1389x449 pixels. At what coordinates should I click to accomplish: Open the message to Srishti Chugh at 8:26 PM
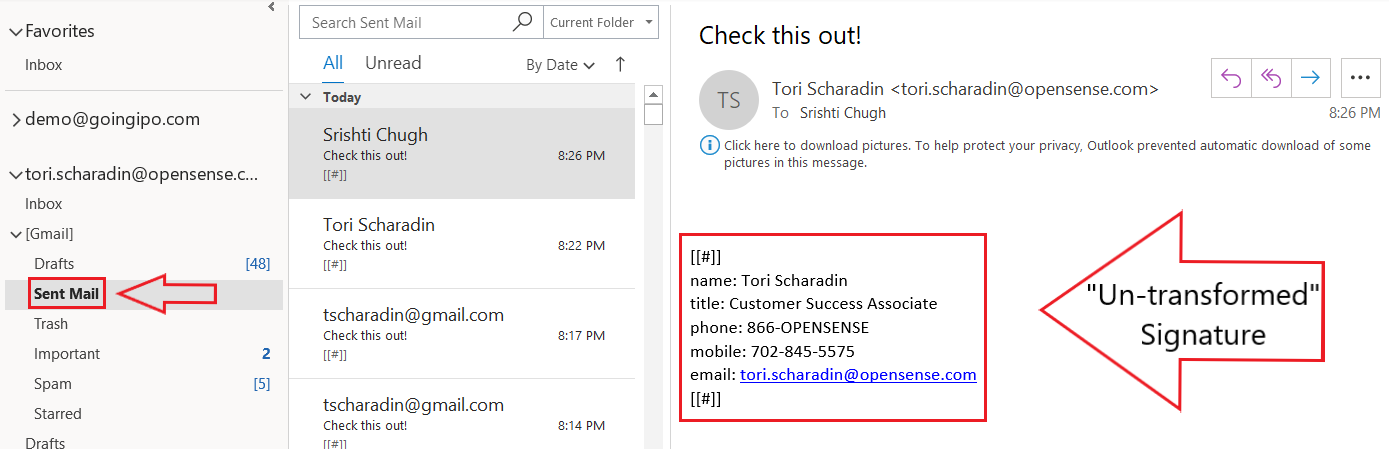pyautogui.click(x=462, y=153)
